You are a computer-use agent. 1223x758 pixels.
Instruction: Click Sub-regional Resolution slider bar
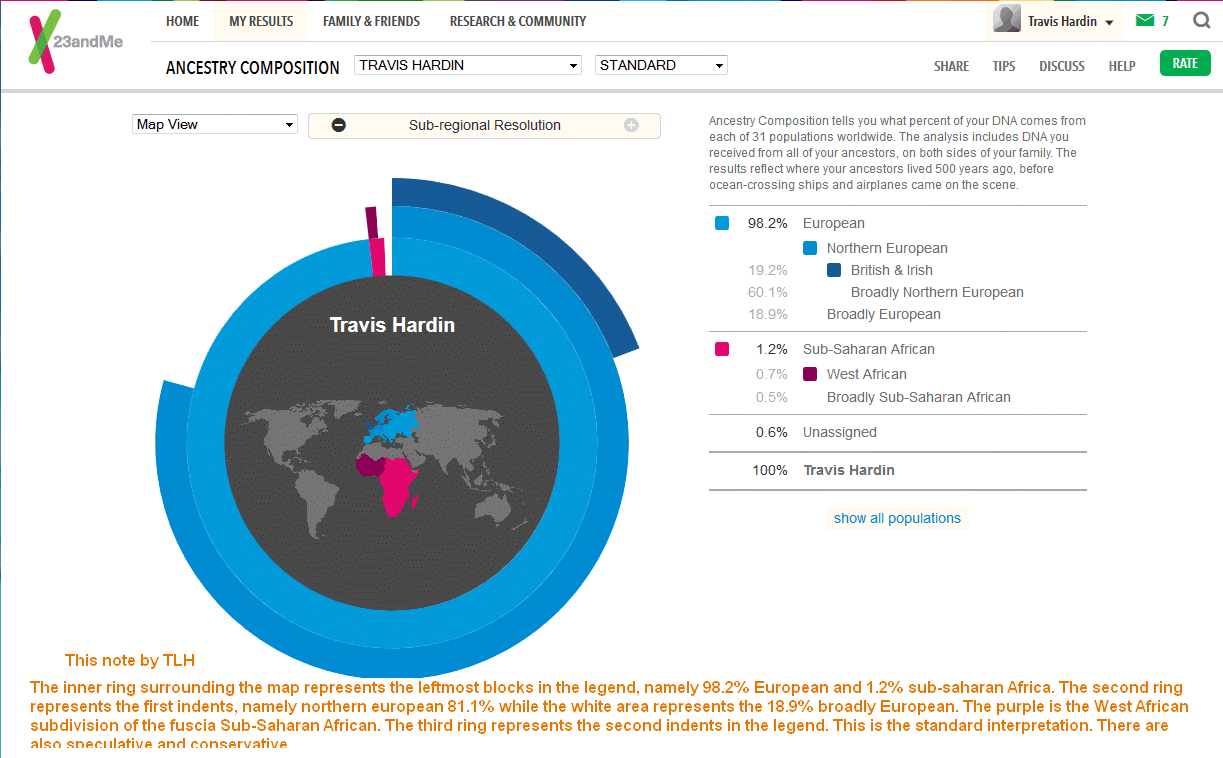[x=484, y=125]
